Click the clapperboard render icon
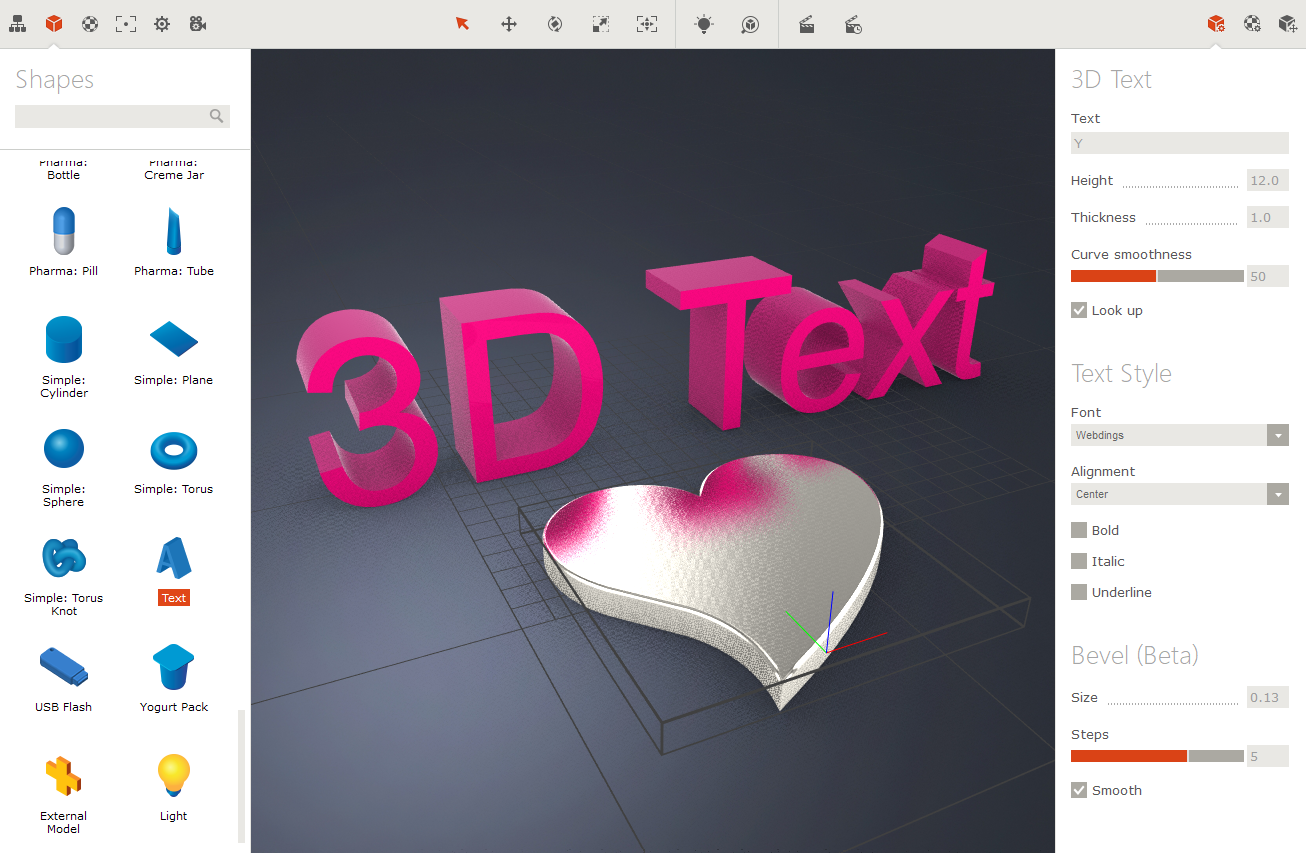The width and height of the screenshot is (1306, 853). (x=807, y=24)
